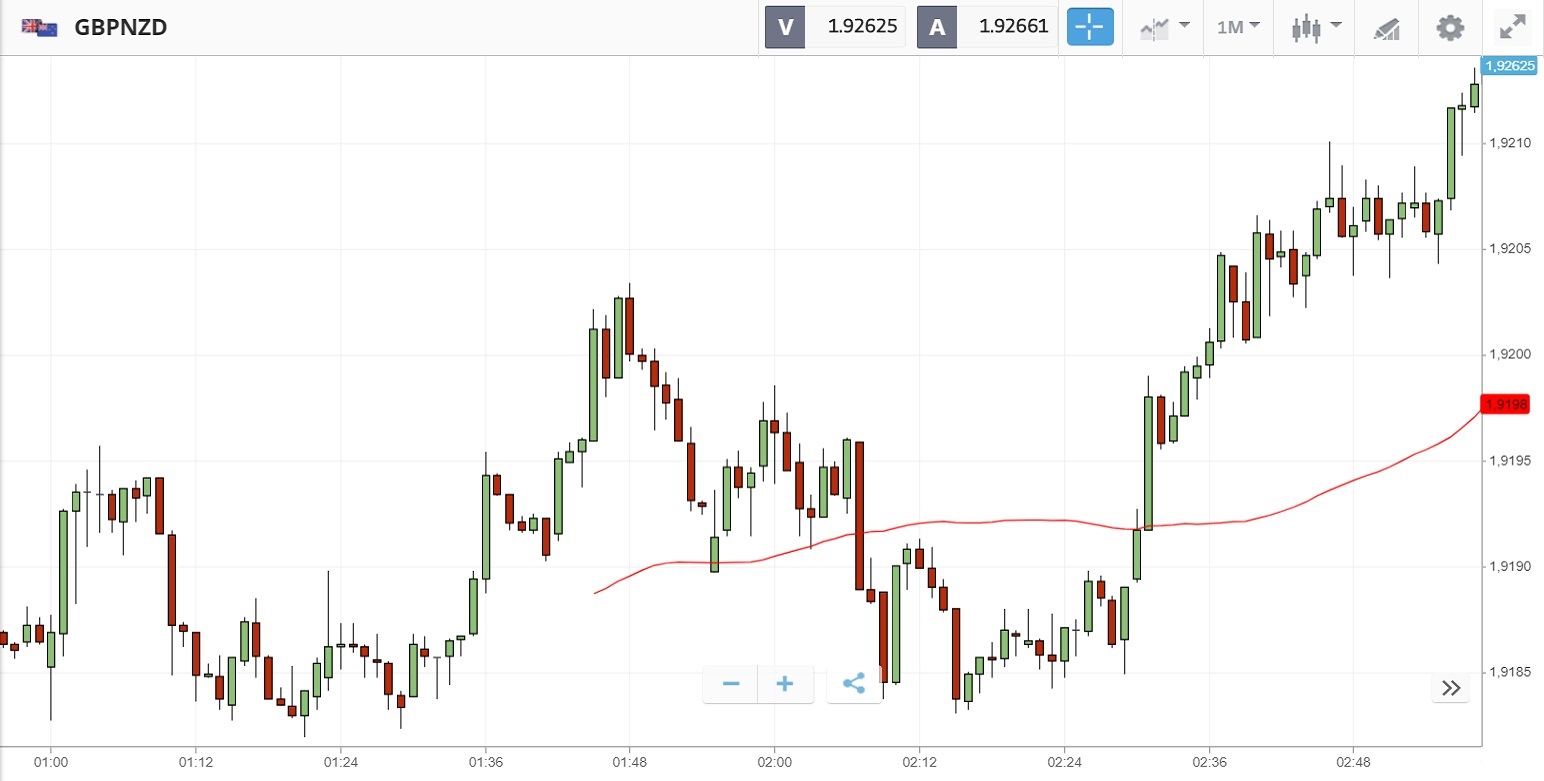Click the GBPNZD flag icon
Image resolution: width=1544 pixels, height=781 pixels.
pyautogui.click(x=40, y=27)
